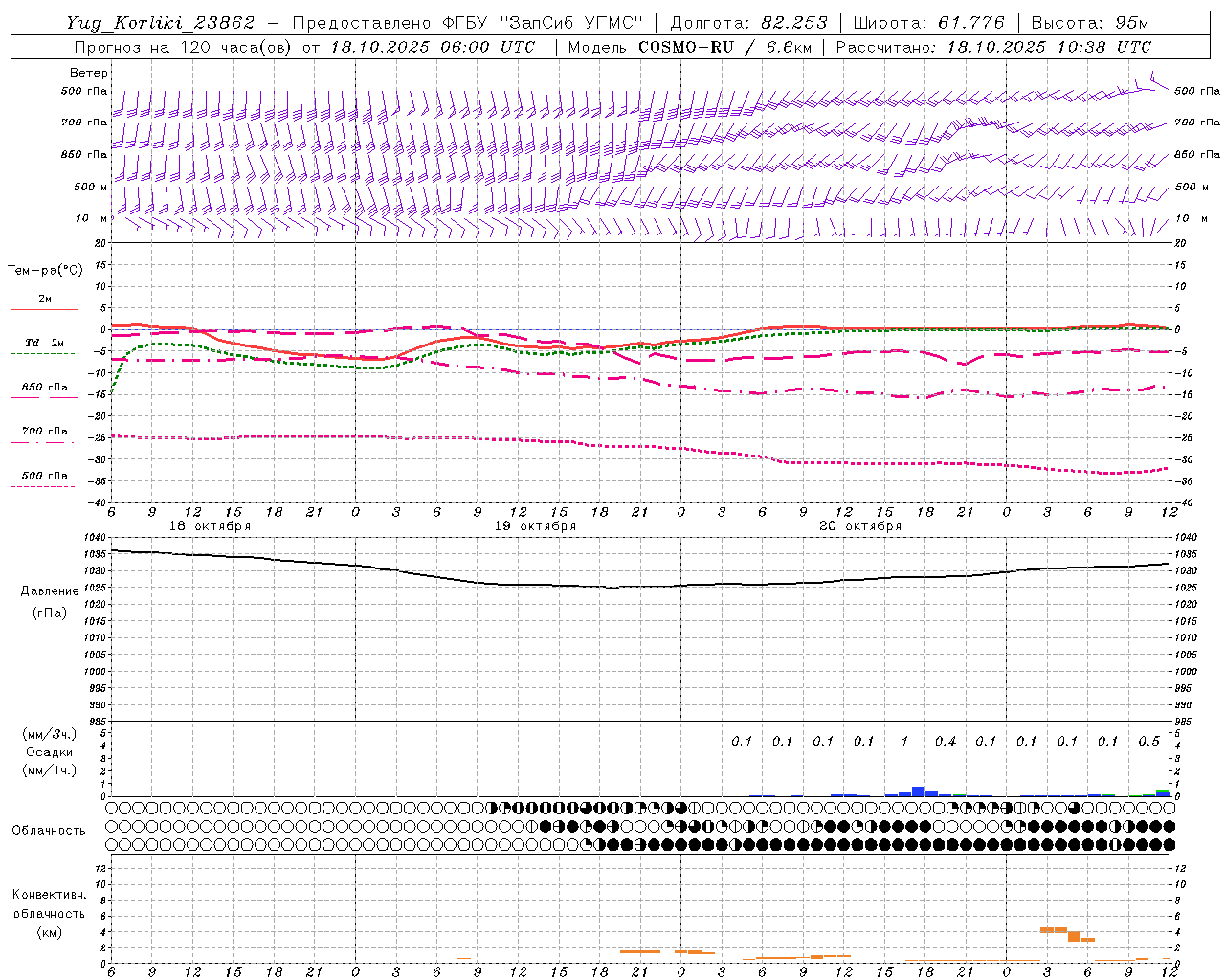This screenshot has height=980, width=1225.
Task: Click the solid red 2м legend line sample
Action: 44,309
